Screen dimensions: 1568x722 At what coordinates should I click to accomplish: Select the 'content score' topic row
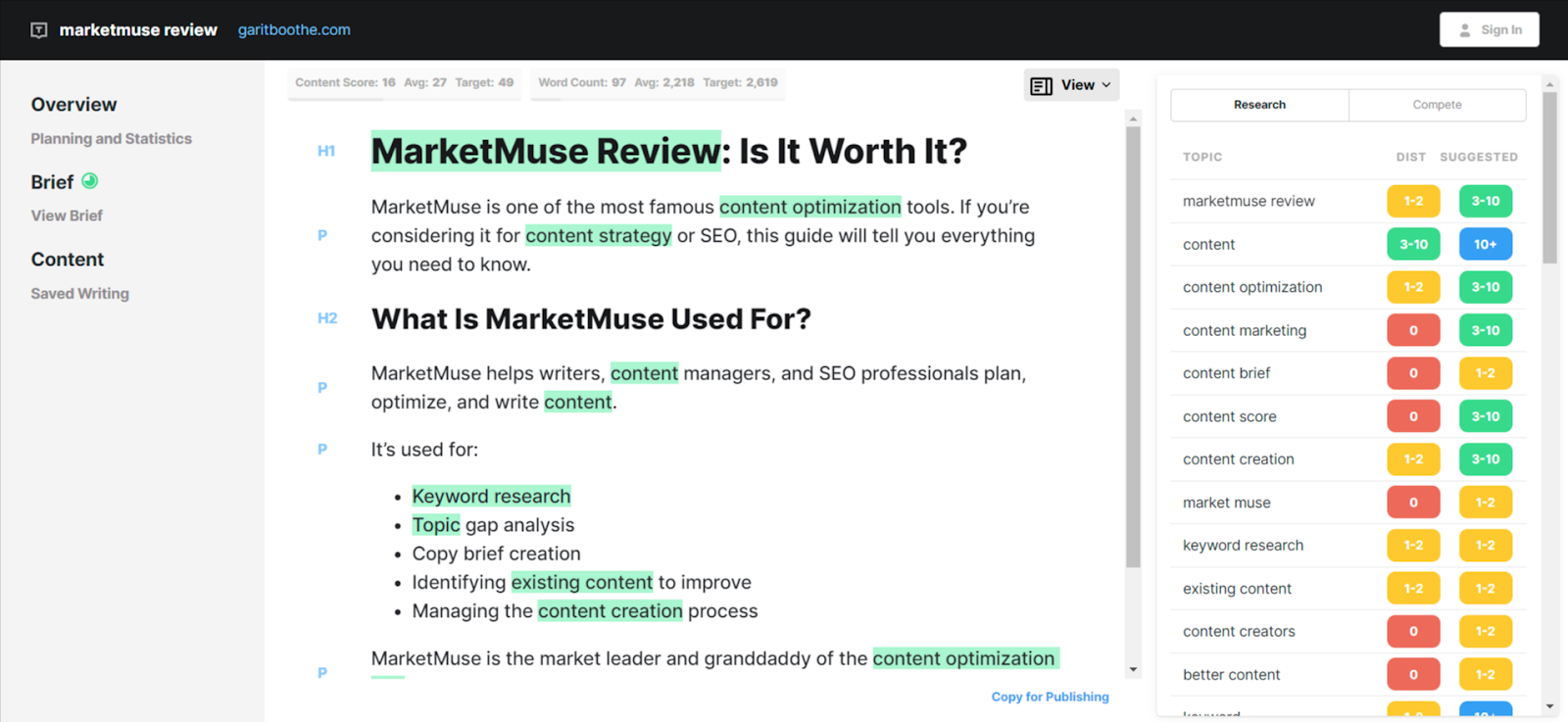(1348, 416)
